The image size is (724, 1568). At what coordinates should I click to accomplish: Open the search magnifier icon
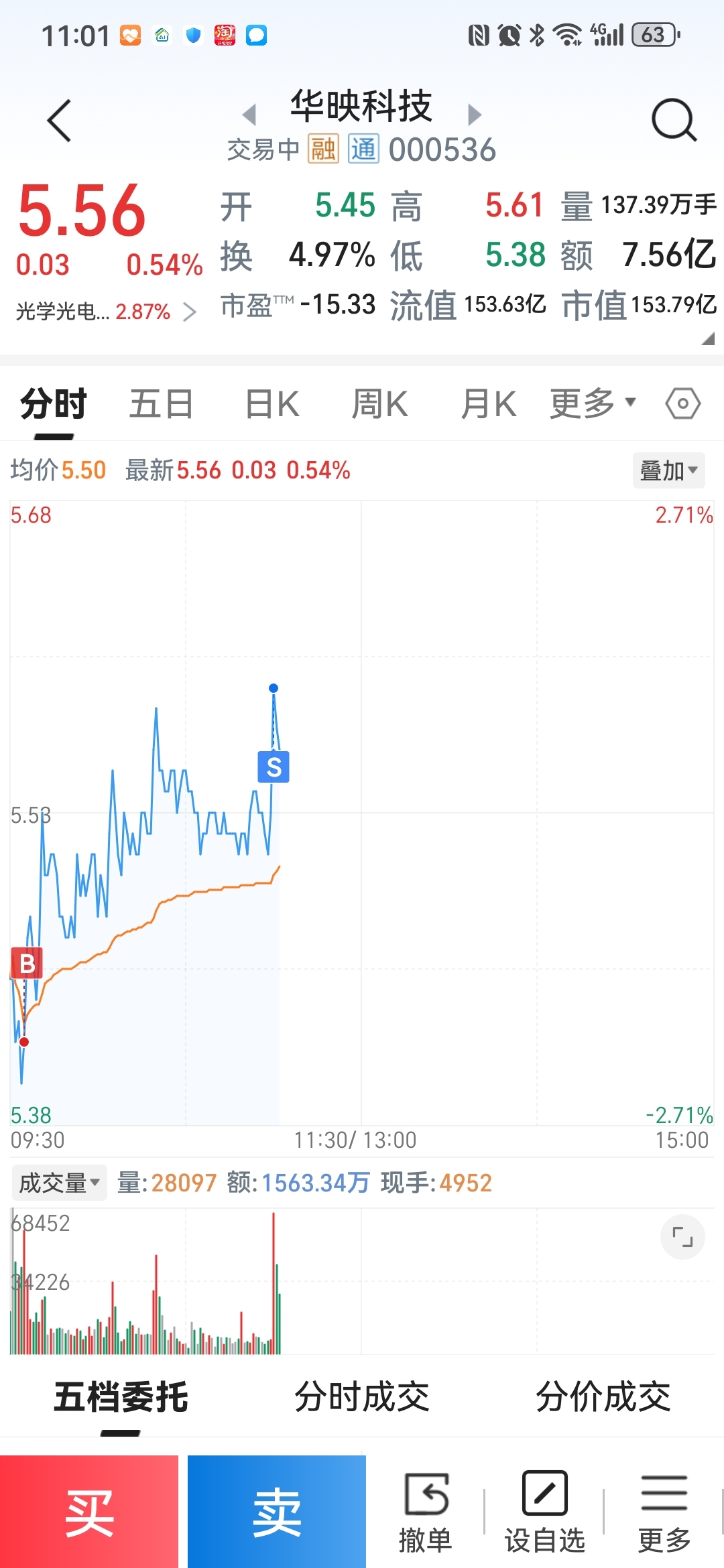click(674, 120)
